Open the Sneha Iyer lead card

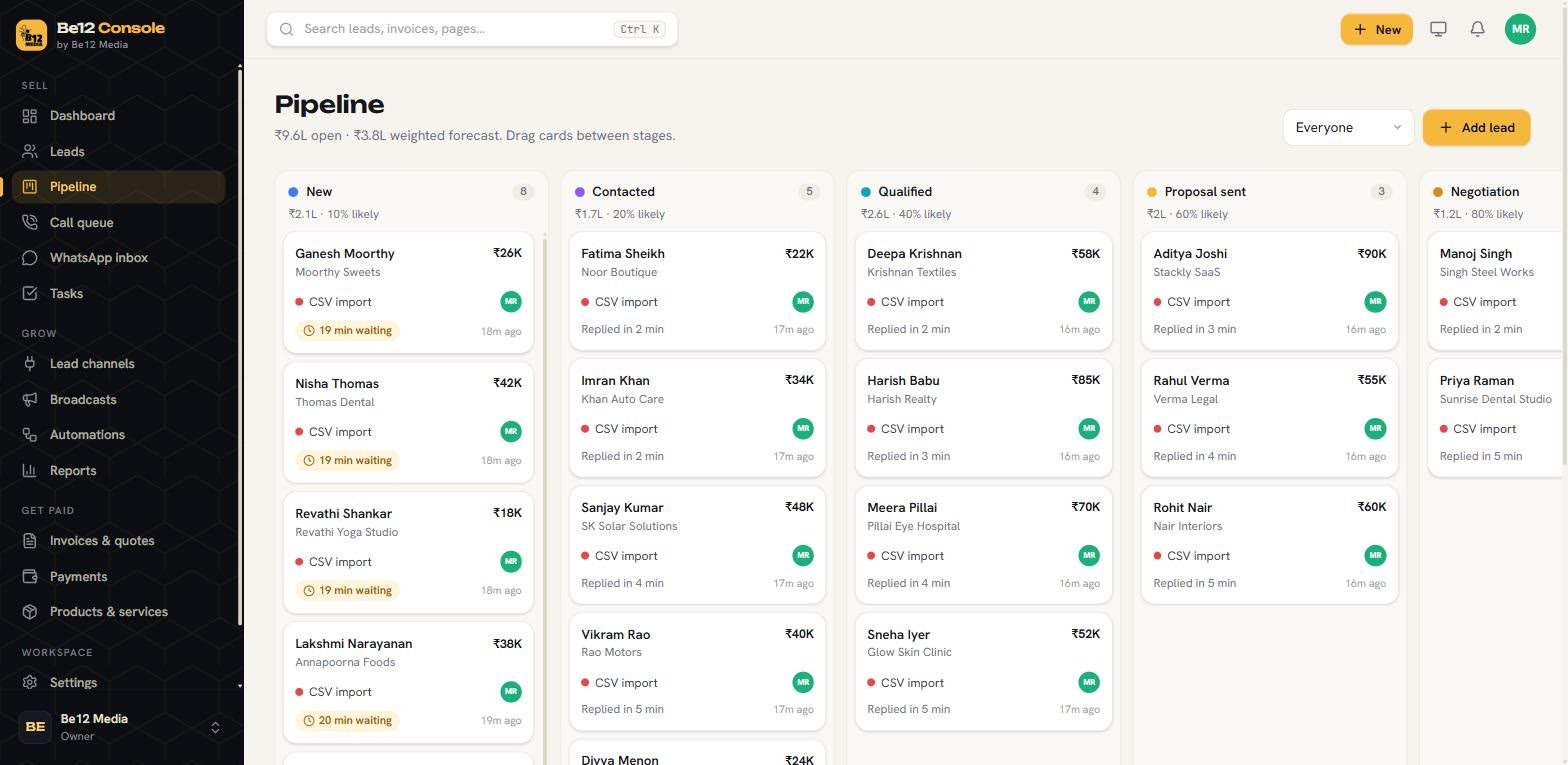click(x=983, y=672)
